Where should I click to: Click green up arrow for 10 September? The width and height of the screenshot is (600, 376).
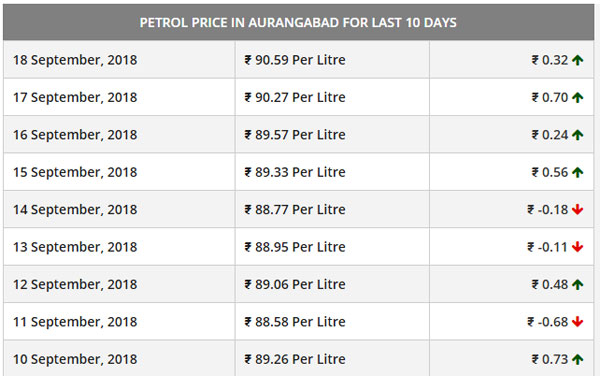click(577, 360)
